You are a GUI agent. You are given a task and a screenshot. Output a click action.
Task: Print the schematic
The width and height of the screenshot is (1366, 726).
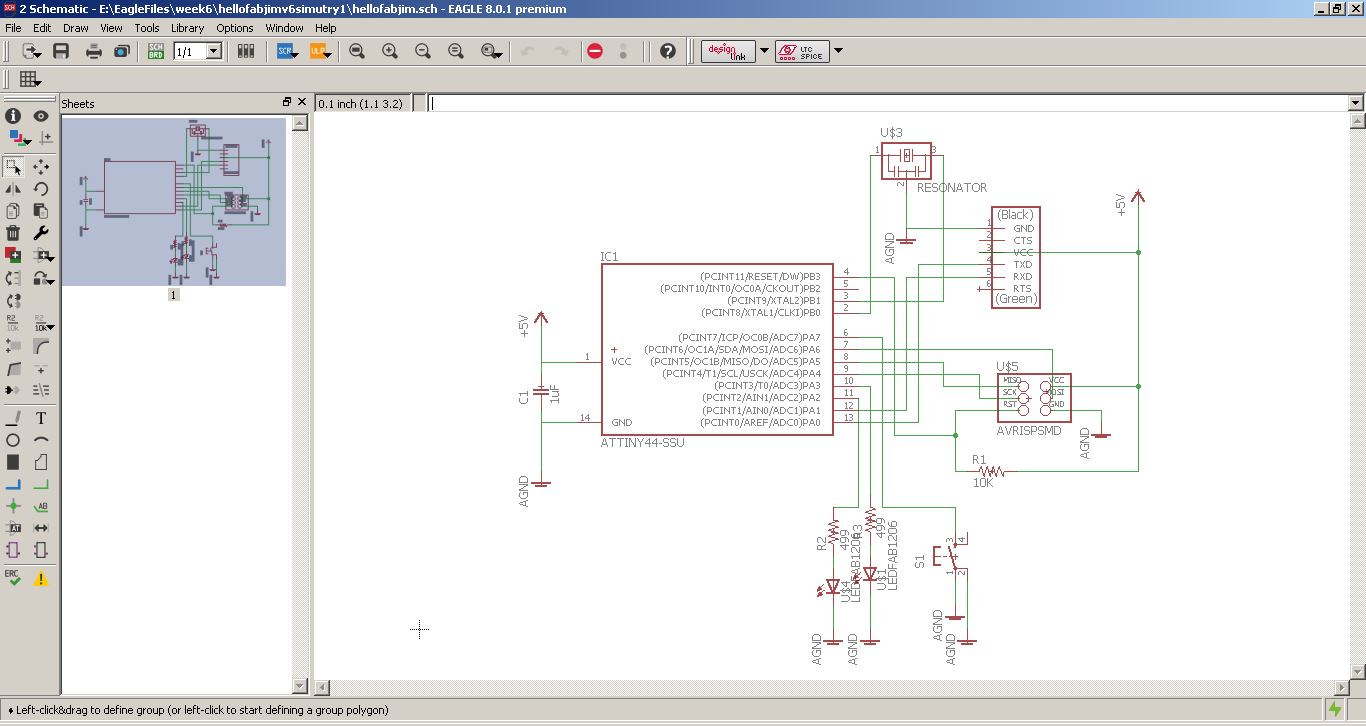[x=94, y=51]
